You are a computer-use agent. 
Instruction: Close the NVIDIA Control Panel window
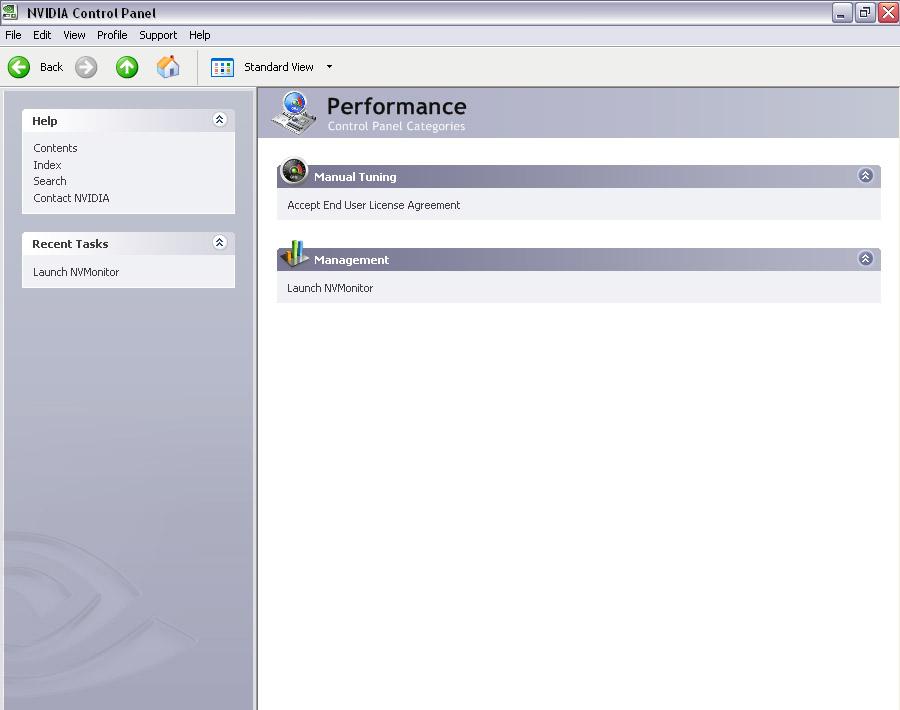[x=888, y=13]
